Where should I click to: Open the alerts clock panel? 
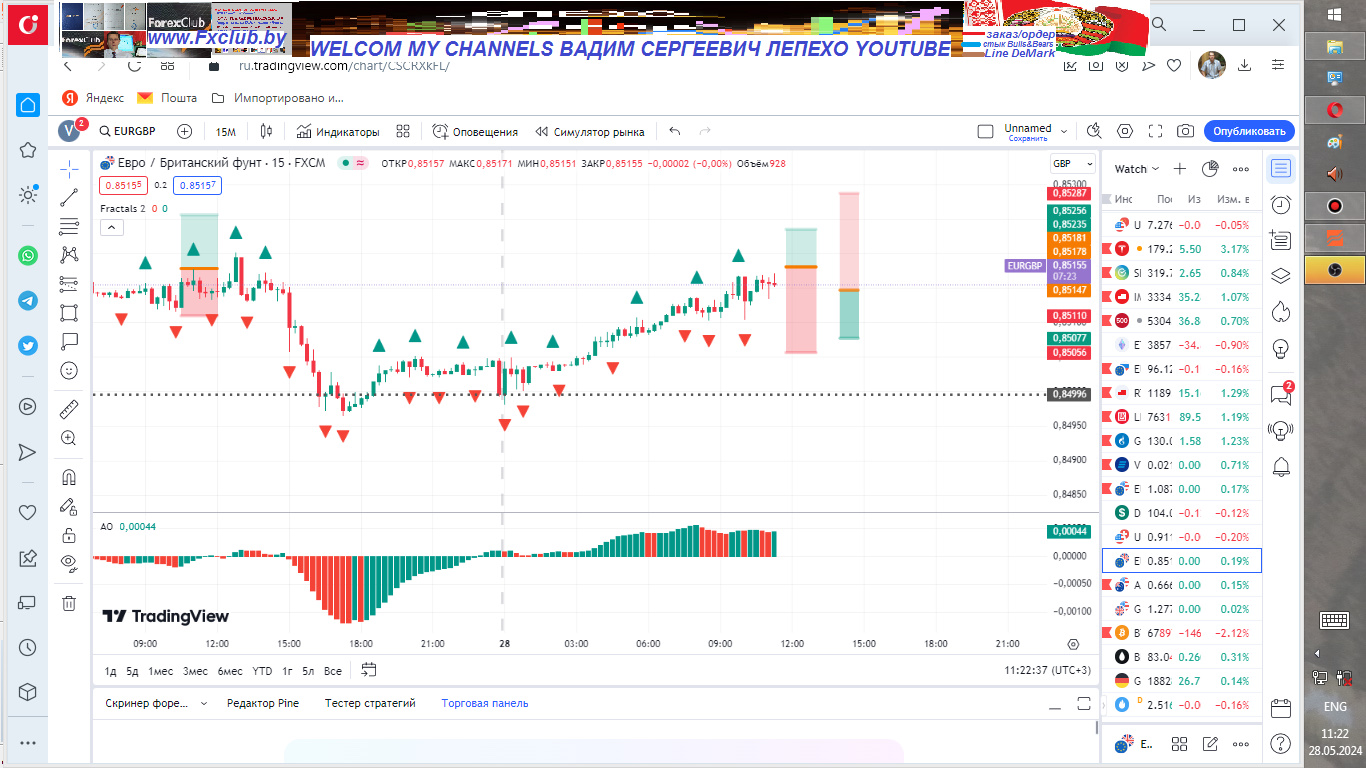point(1281,204)
